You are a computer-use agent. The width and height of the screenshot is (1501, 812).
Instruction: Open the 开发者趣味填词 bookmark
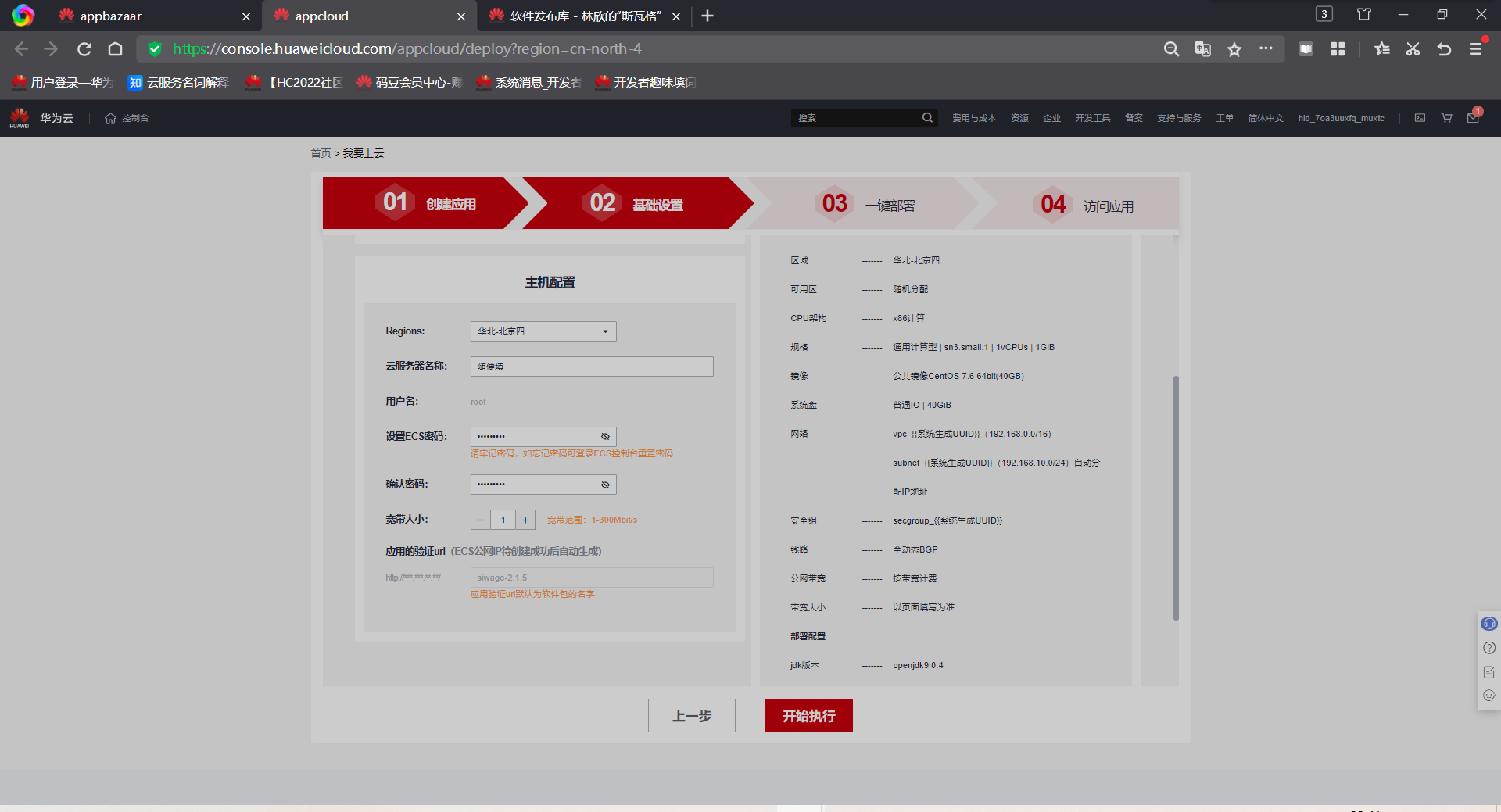(x=647, y=82)
